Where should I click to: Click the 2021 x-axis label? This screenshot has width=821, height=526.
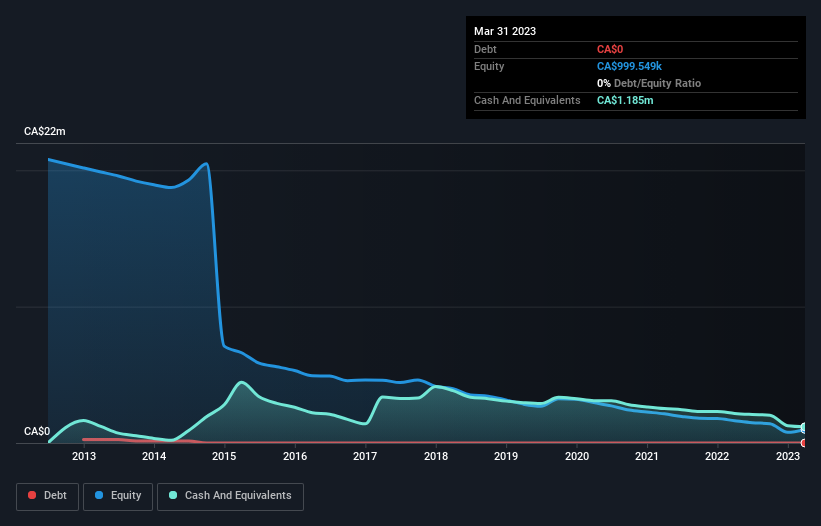647,456
